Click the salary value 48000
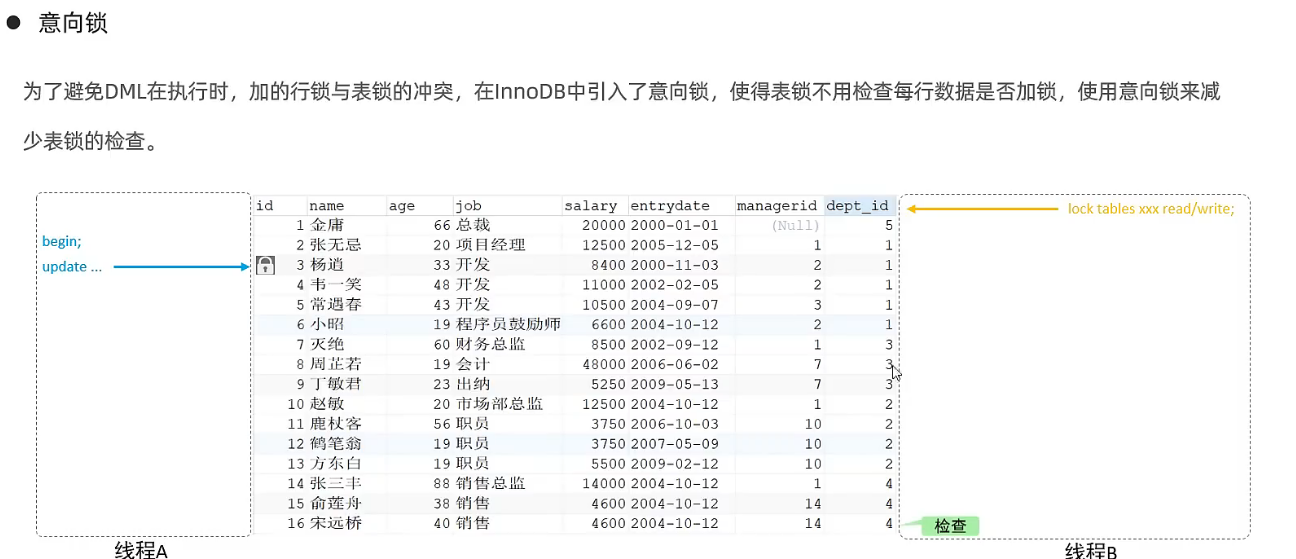Screen dimensions: 1296x559 (604, 364)
